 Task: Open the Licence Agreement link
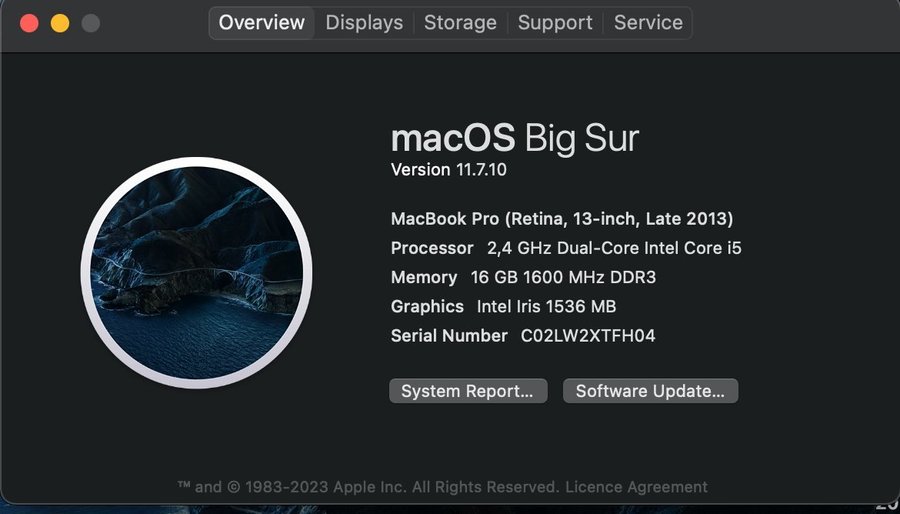636,487
